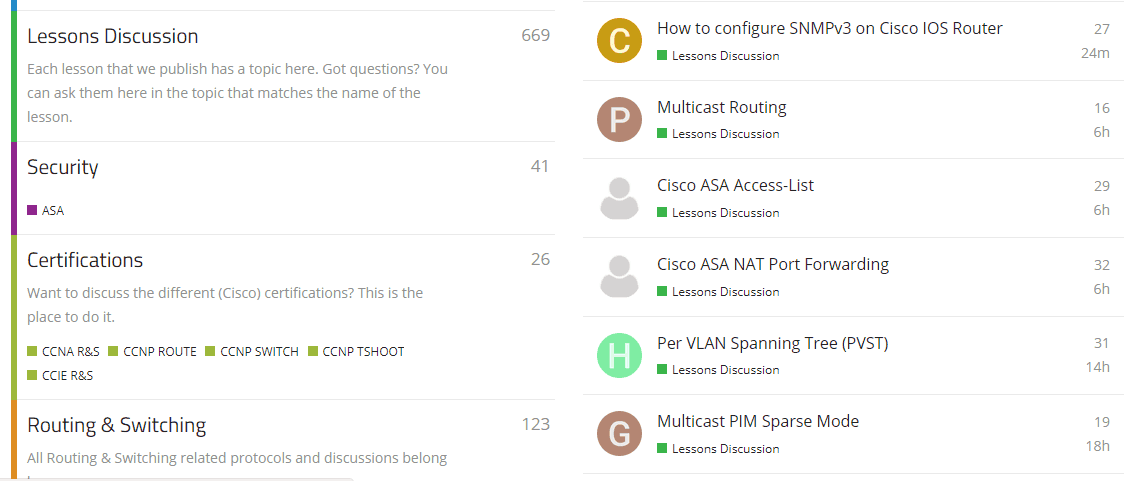
Task: Click the Lessons Discussion tag under Multicast PIM Sparse Mode
Action: (x=725, y=449)
